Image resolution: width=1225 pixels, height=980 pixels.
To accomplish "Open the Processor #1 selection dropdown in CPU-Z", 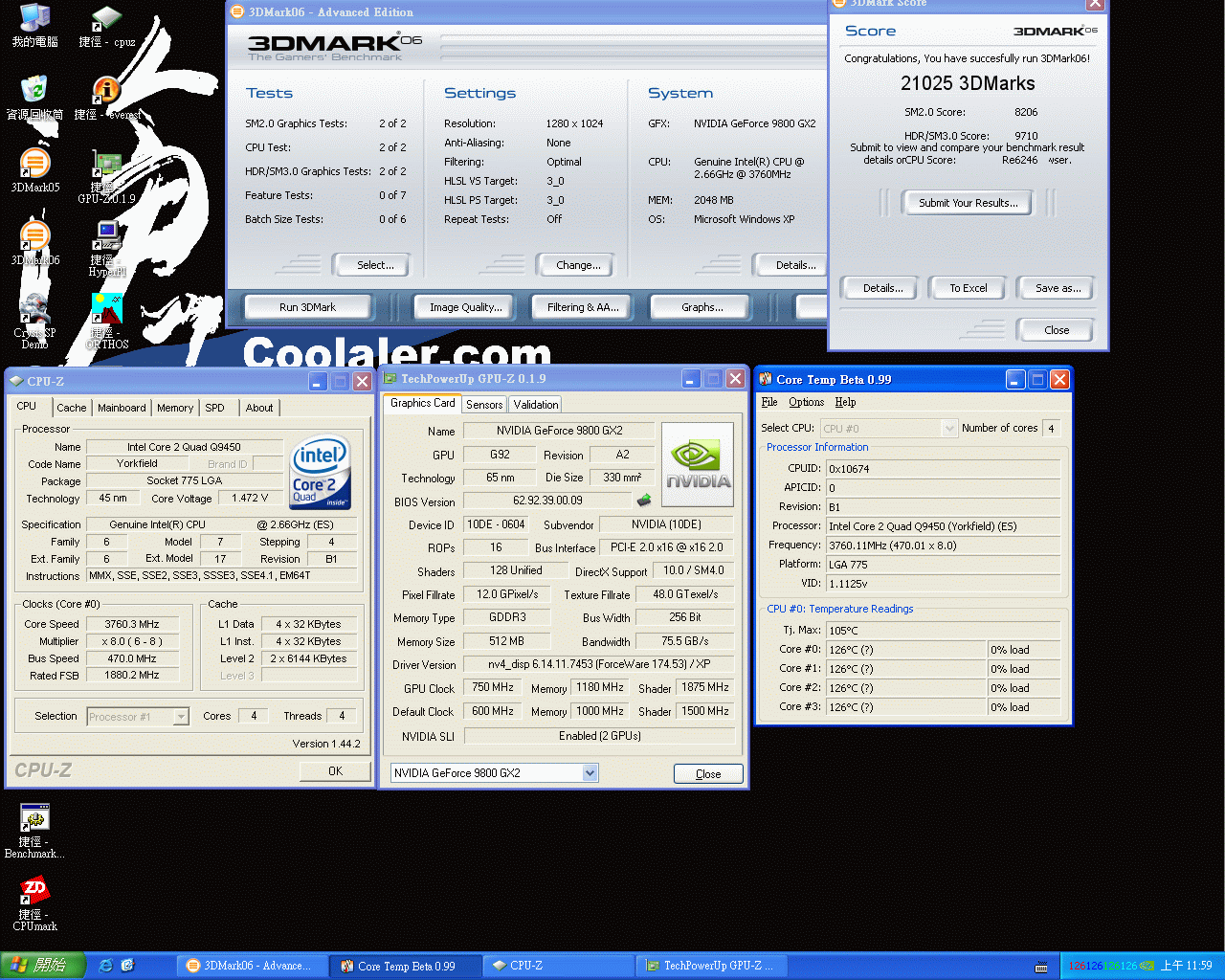I will 181,716.
